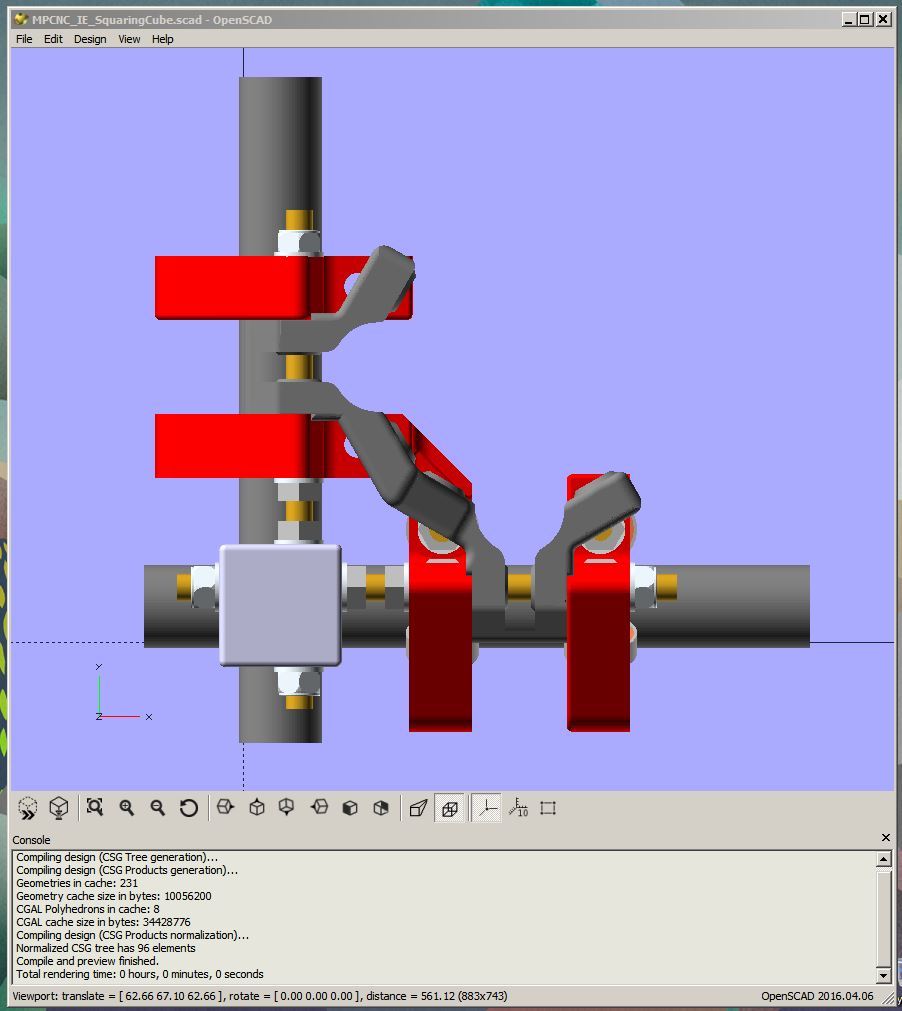Screen dimensions: 902x1011
Task: Click 'Total rendering time' console line
Action: tap(139, 974)
